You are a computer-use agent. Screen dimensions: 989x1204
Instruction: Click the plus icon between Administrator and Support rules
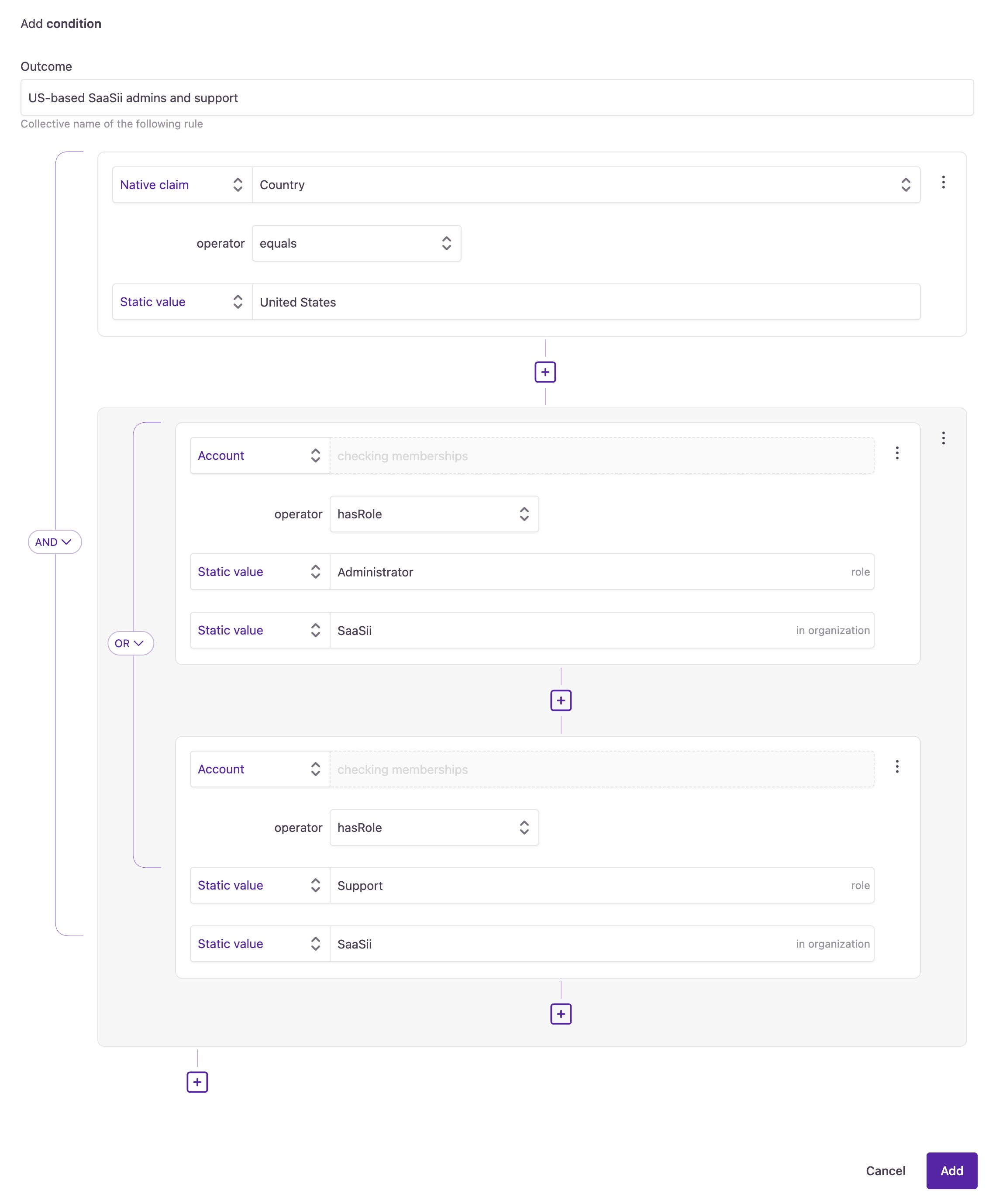click(561, 700)
